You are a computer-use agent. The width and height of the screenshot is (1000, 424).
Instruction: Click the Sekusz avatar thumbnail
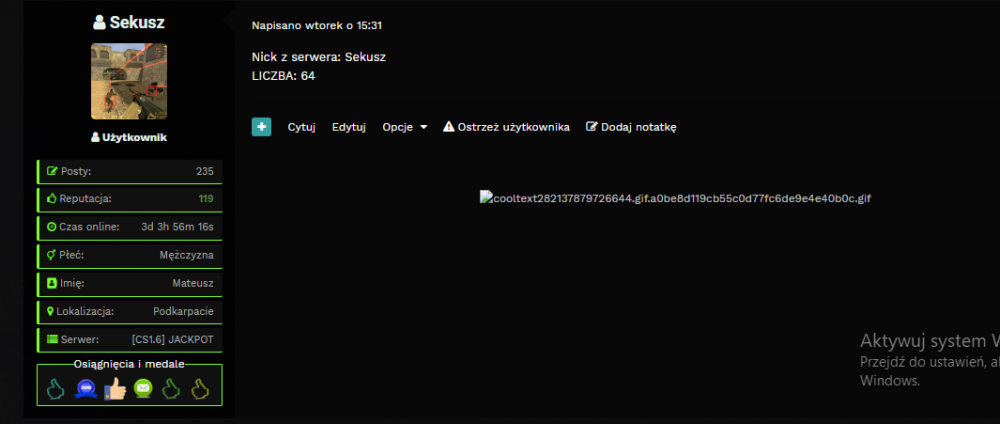129,81
